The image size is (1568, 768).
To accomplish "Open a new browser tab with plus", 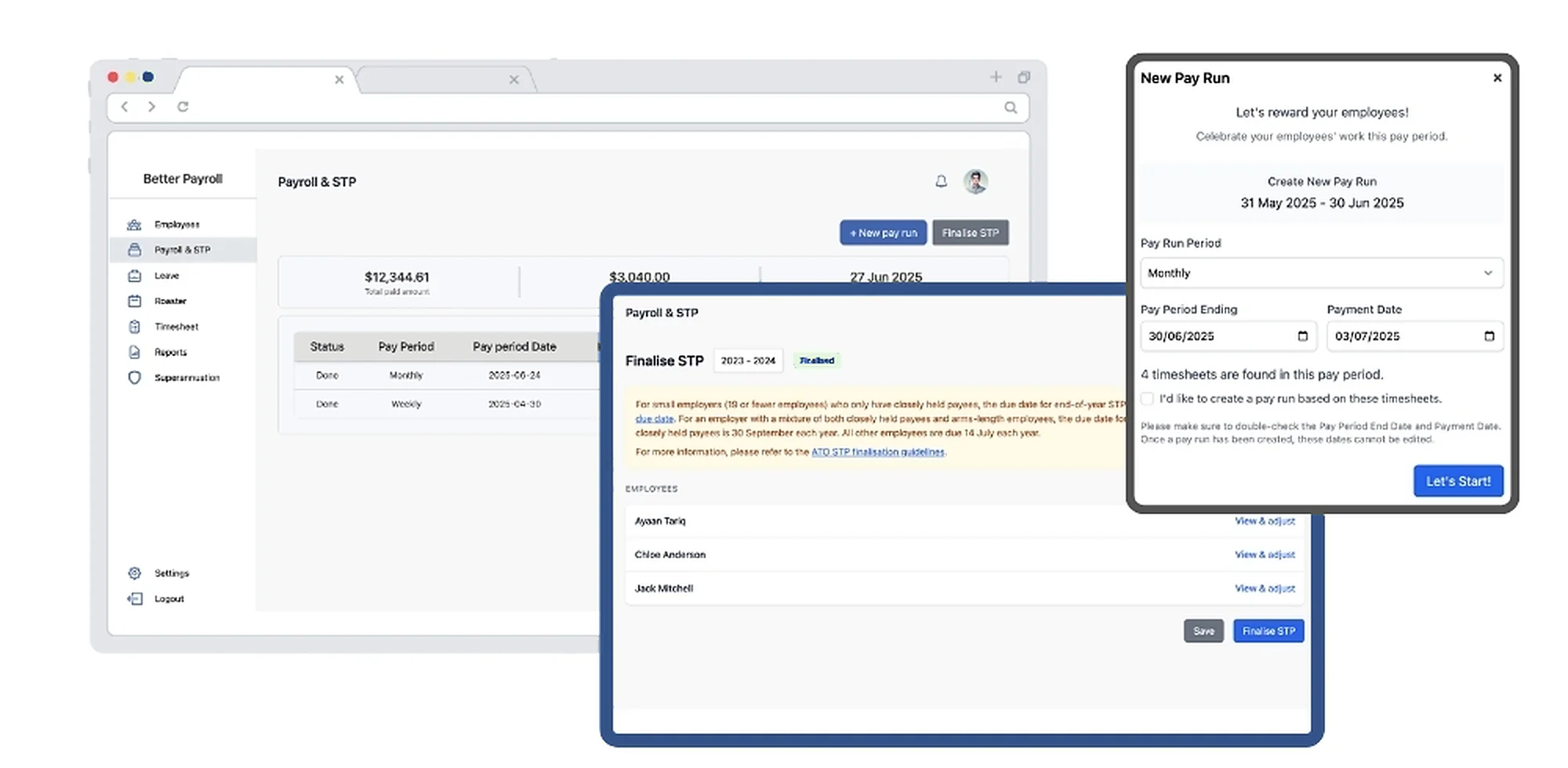I will (x=996, y=77).
